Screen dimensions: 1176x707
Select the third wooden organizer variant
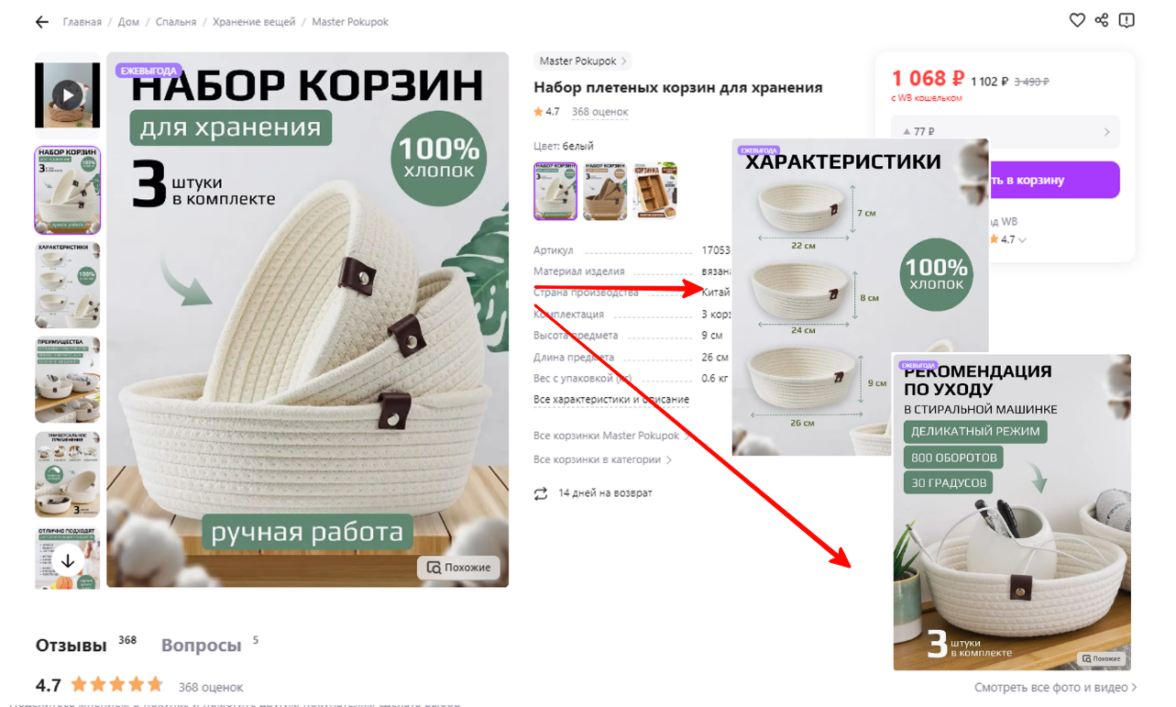tap(656, 191)
